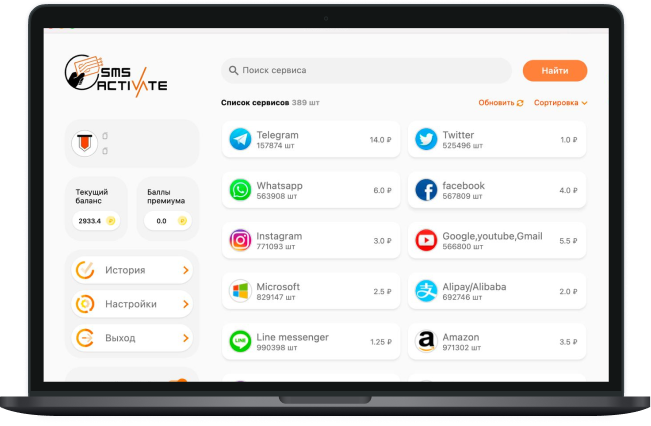The height and width of the screenshot is (426, 651).
Task: Click the coin icon beside balance 2933.4
Action: 112,220
